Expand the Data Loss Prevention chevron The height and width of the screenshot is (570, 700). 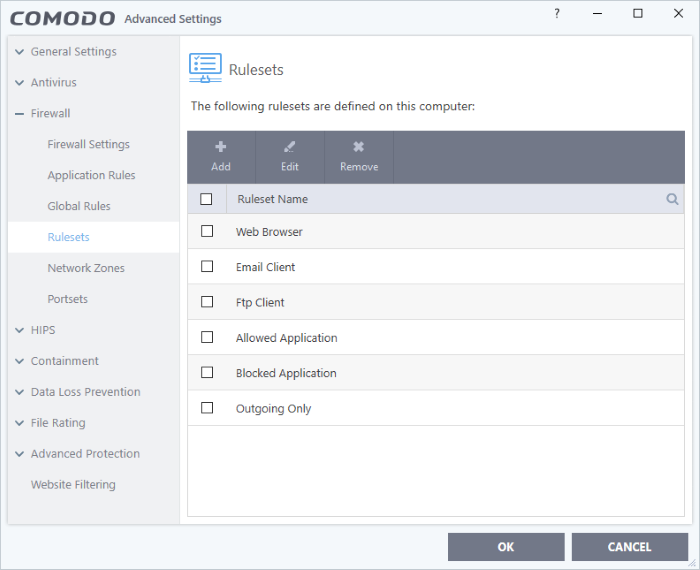point(19,392)
